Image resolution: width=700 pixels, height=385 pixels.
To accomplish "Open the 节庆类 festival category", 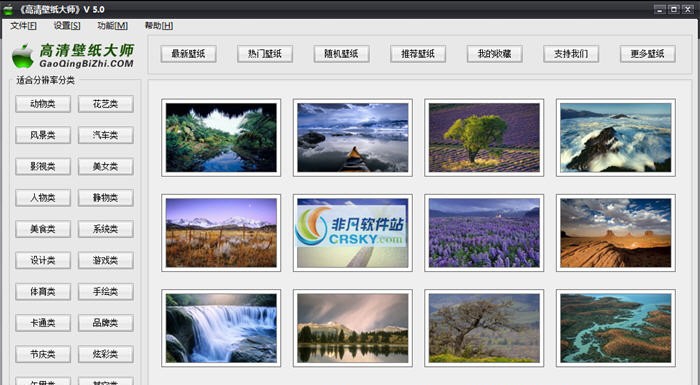I will (x=43, y=354).
